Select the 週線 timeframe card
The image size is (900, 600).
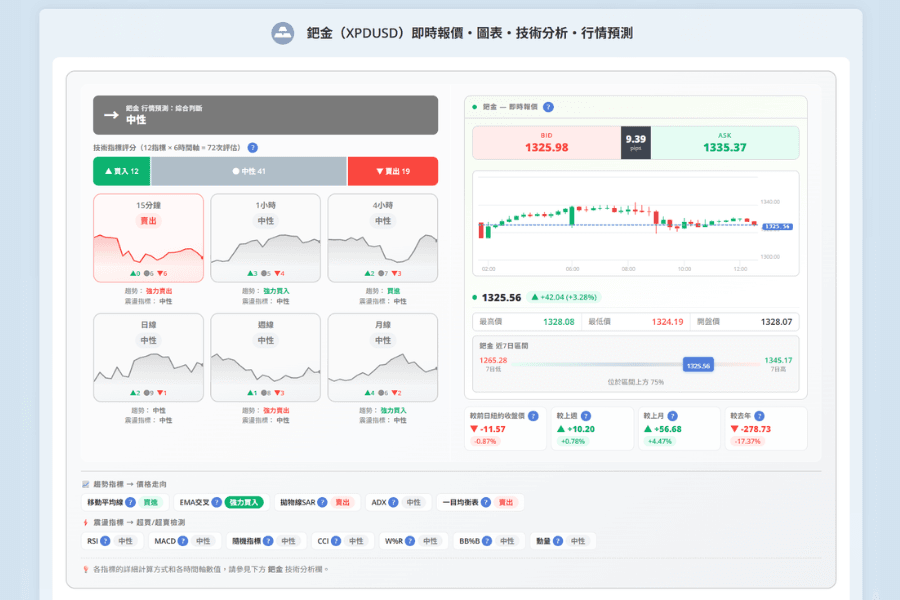coord(266,357)
